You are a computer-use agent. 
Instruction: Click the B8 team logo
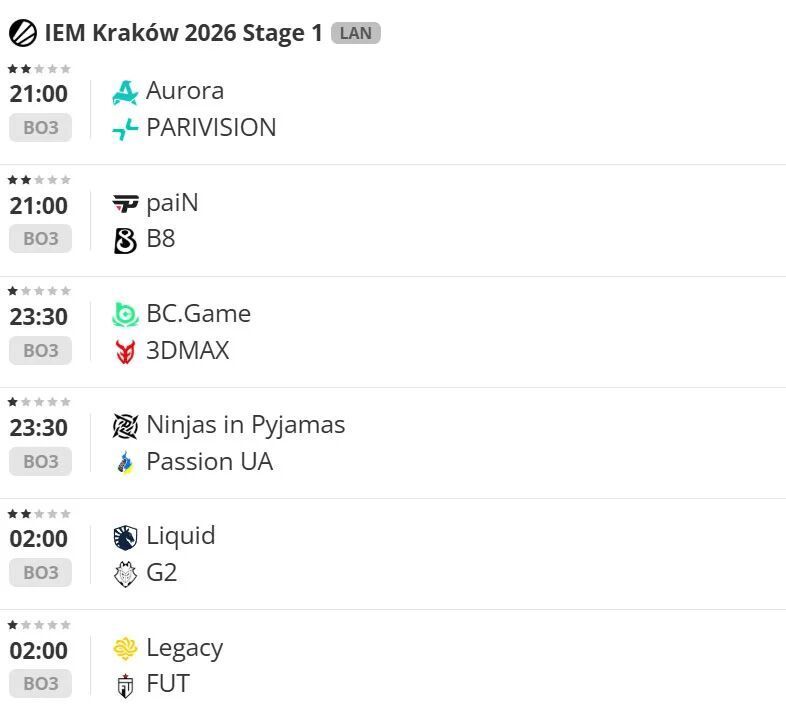click(125, 240)
